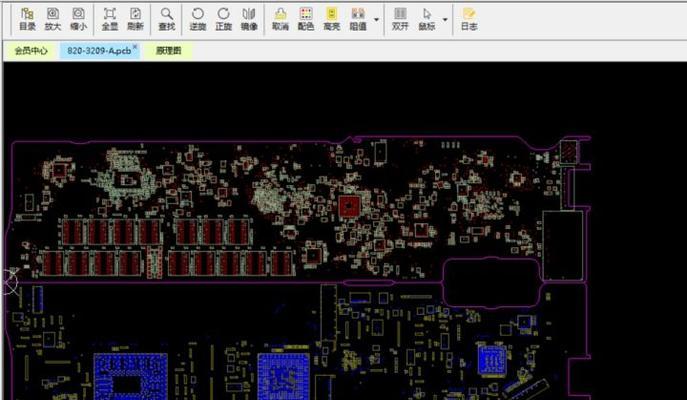
Task: Fit full view with 全显
Action: point(110,19)
